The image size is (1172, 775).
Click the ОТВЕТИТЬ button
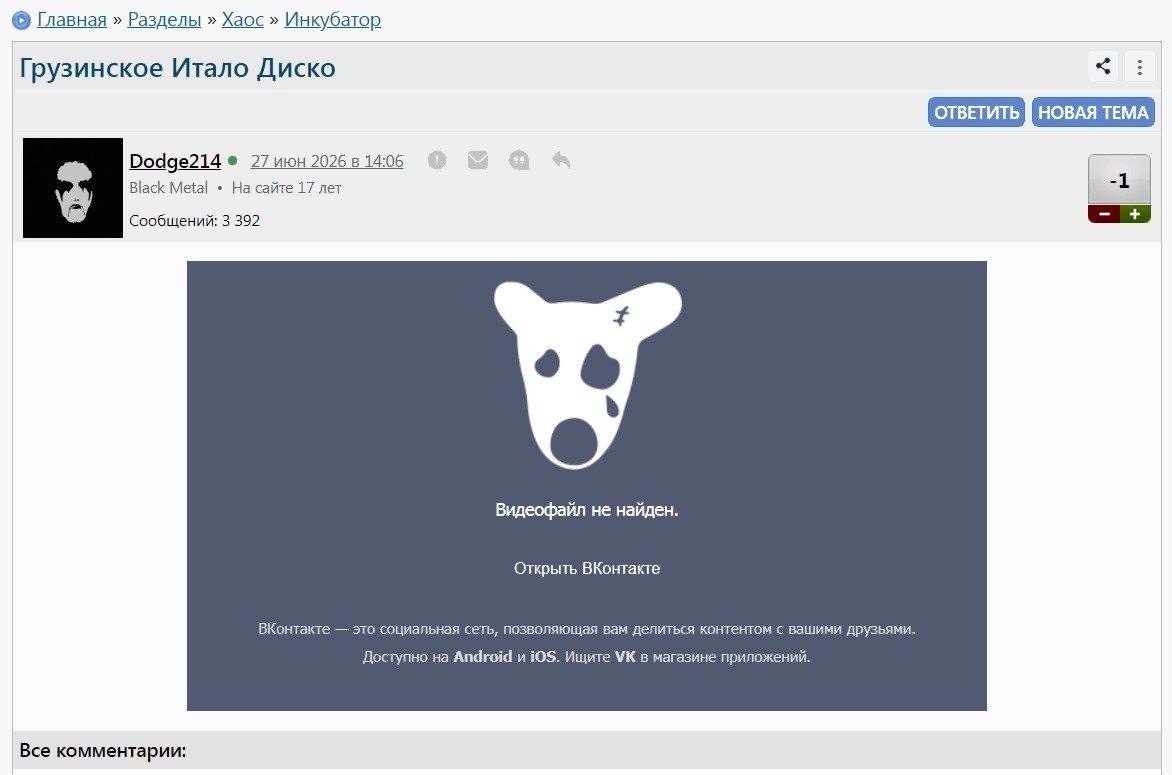point(976,112)
